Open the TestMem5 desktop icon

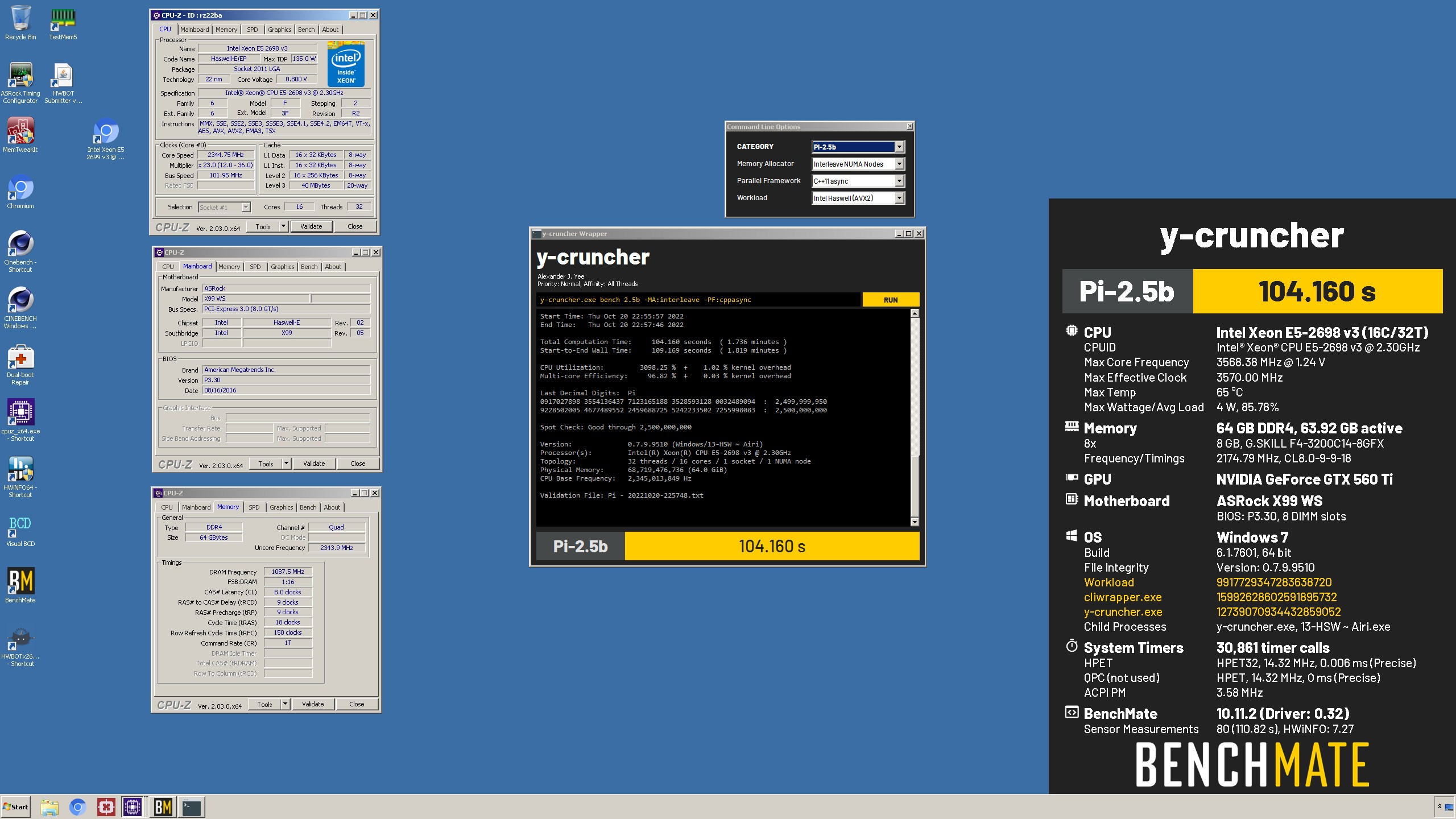(x=63, y=23)
